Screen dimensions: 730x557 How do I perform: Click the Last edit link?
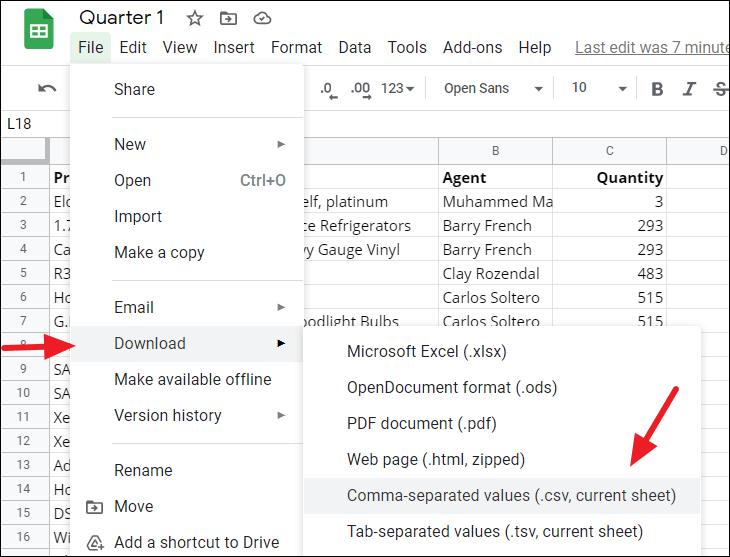click(x=652, y=48)
